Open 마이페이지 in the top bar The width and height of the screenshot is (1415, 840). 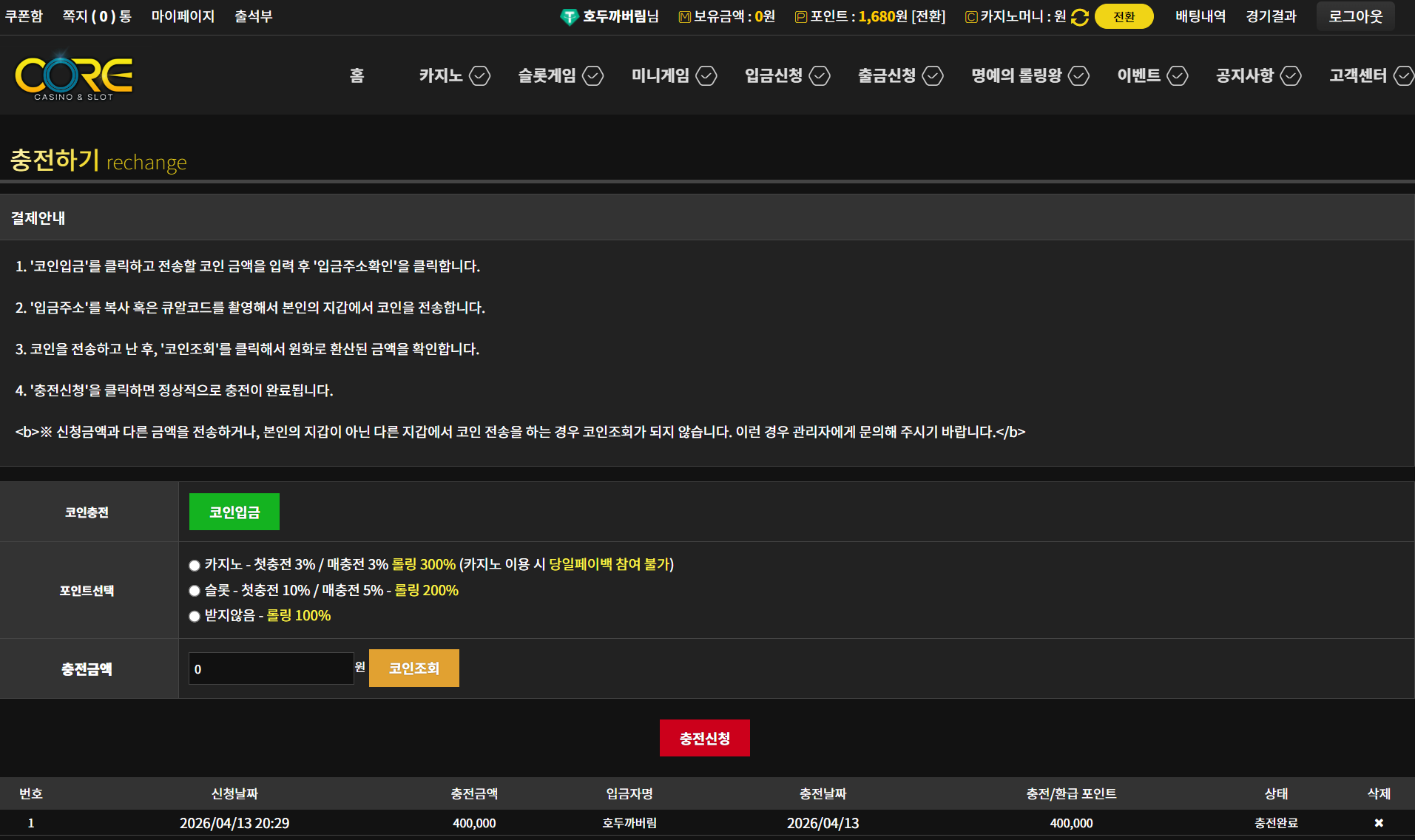pyautogui.click(x=183, y=16)
